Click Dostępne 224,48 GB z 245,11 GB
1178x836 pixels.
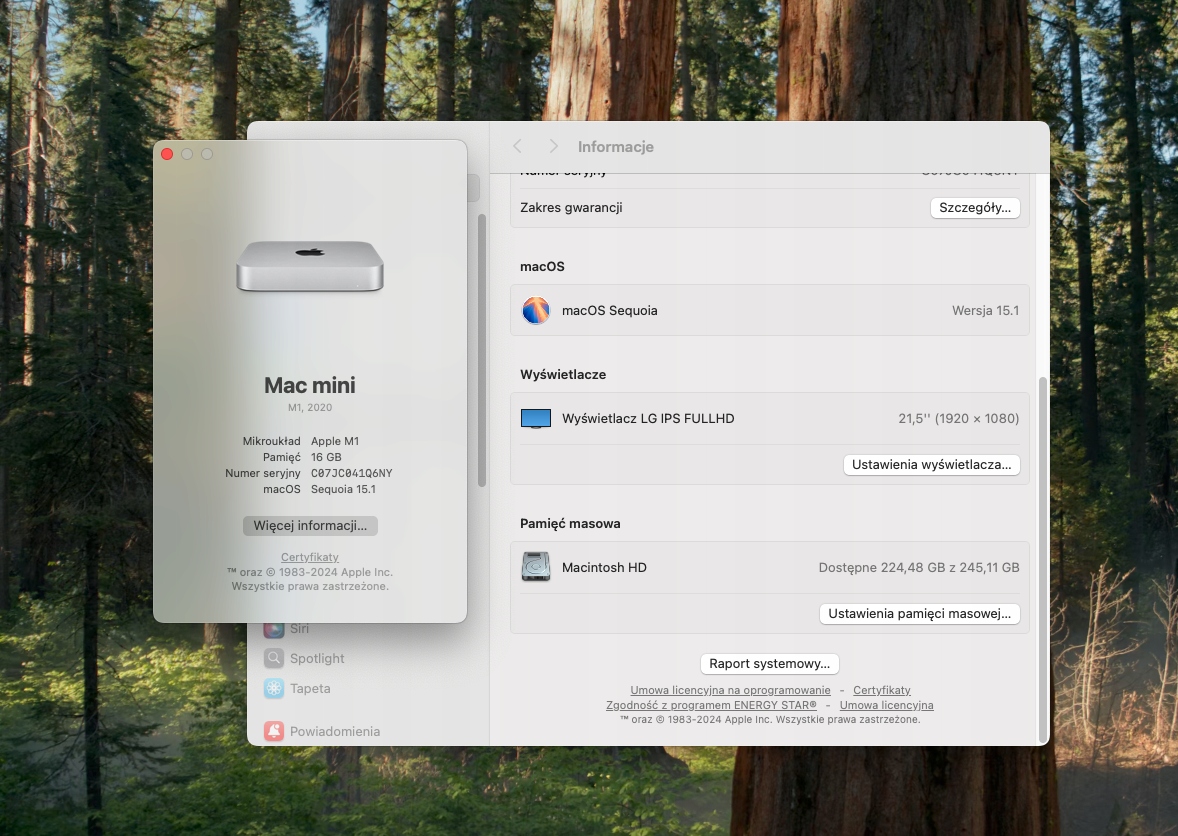[919, 567]
